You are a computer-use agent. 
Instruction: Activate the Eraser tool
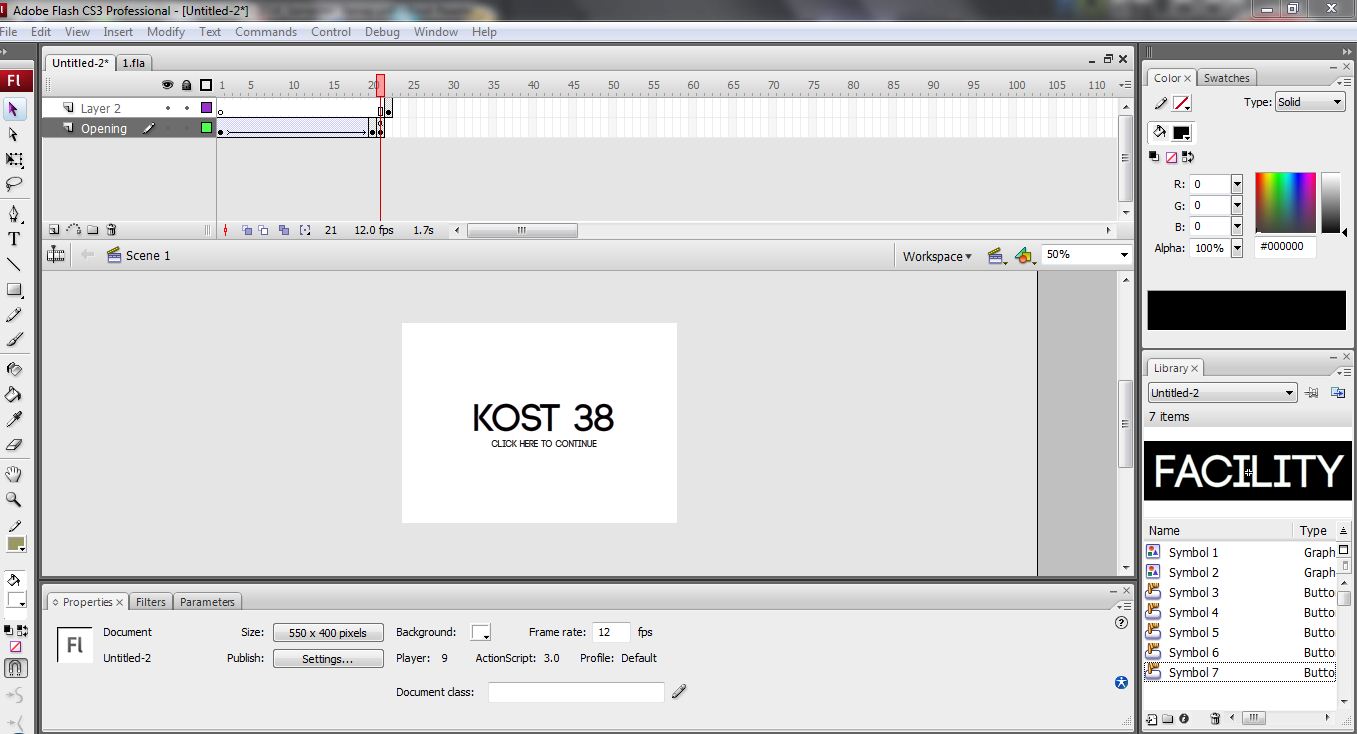pos(14,445)
